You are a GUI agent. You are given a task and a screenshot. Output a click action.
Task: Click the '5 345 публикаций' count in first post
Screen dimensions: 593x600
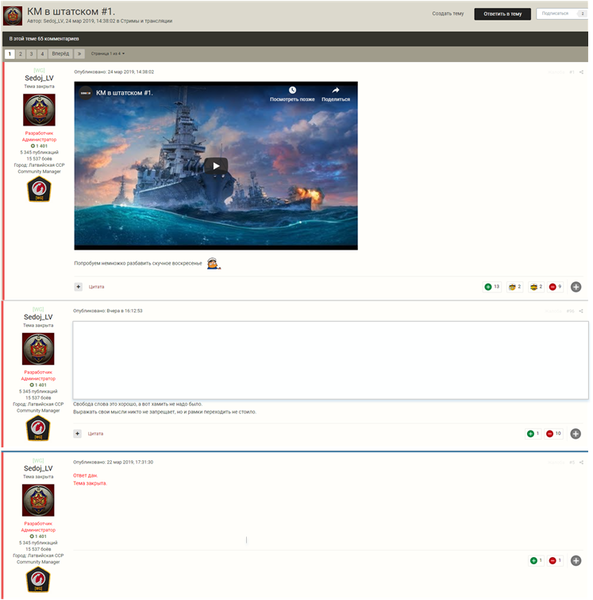click(39, 152)
